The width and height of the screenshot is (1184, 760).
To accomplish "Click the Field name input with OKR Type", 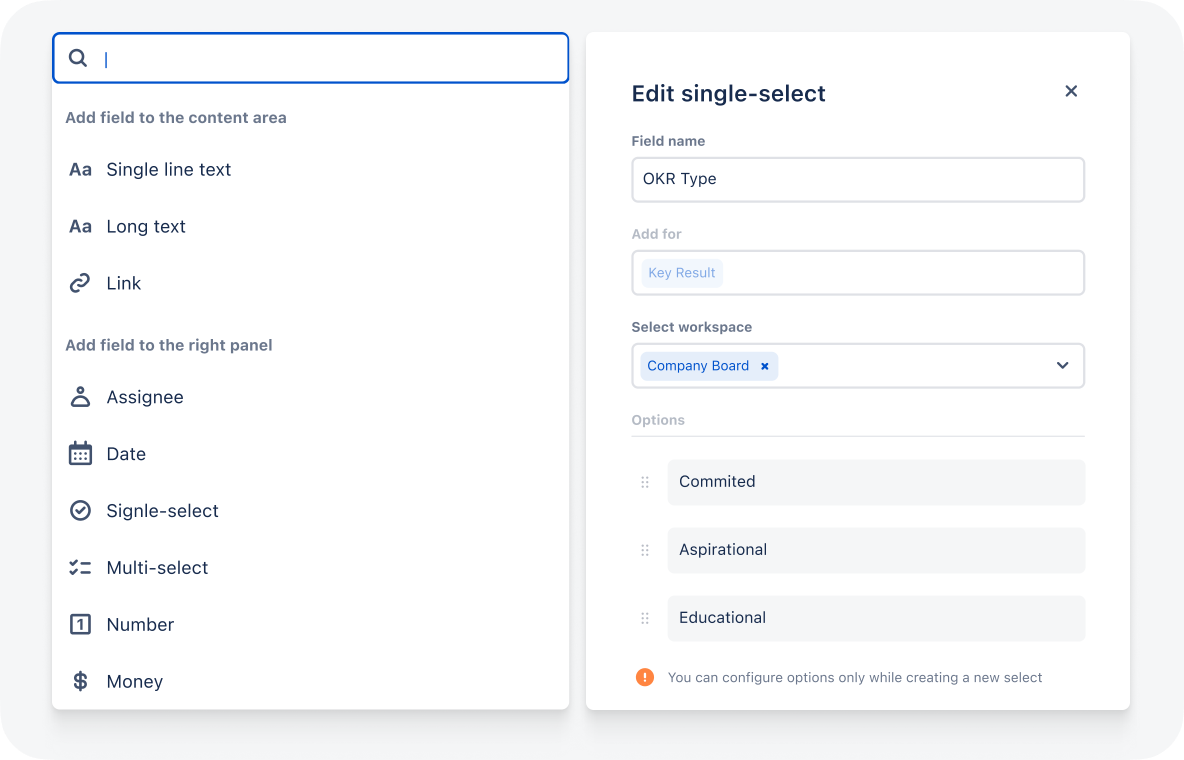I will tap(858, 180).
